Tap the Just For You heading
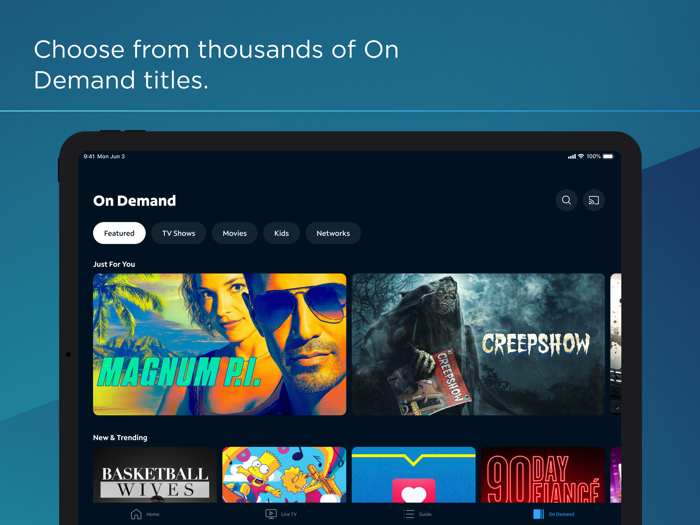 pyautogui.click(x=114, y=264)
